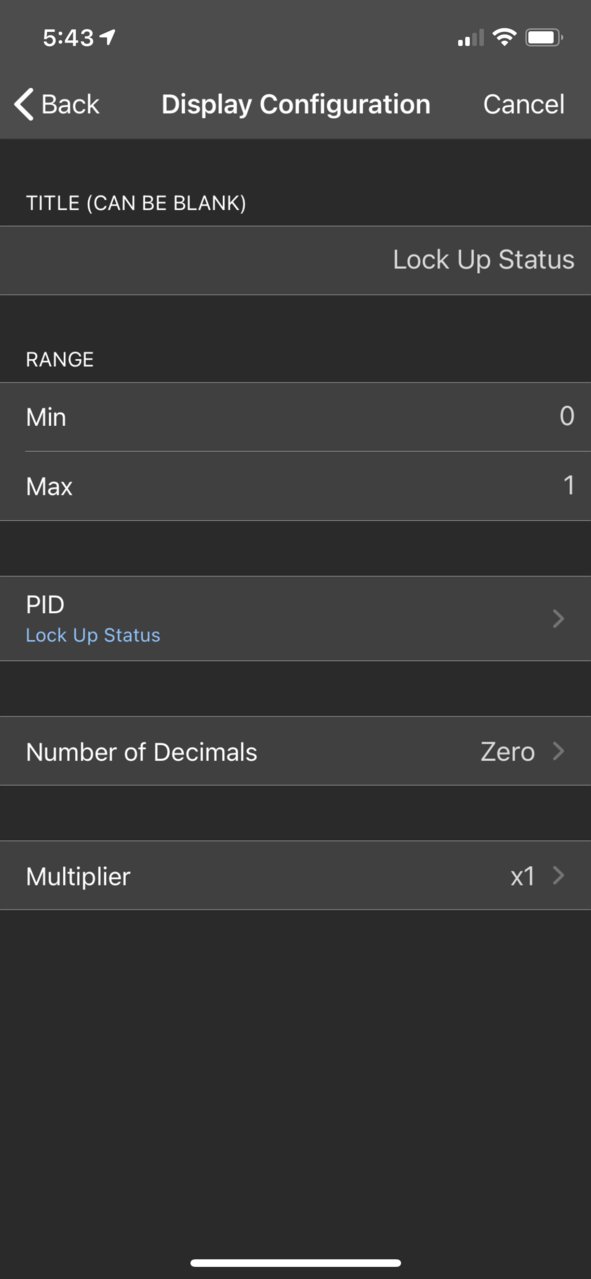This screenshot has width=591, height=1279.
Task: Expand PID row chevron arrow
Action: point(558,619)
